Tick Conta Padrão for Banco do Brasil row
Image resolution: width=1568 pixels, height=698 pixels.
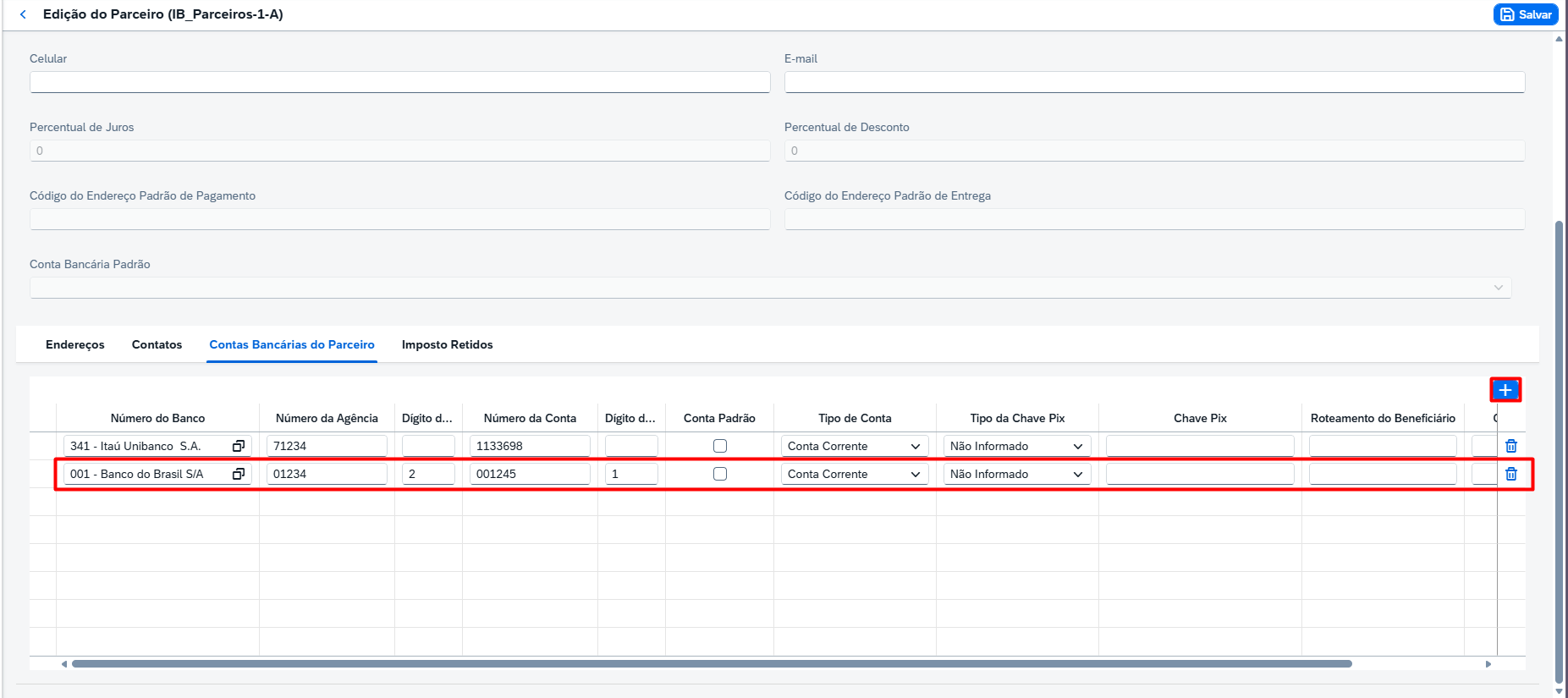click(720, 474)
